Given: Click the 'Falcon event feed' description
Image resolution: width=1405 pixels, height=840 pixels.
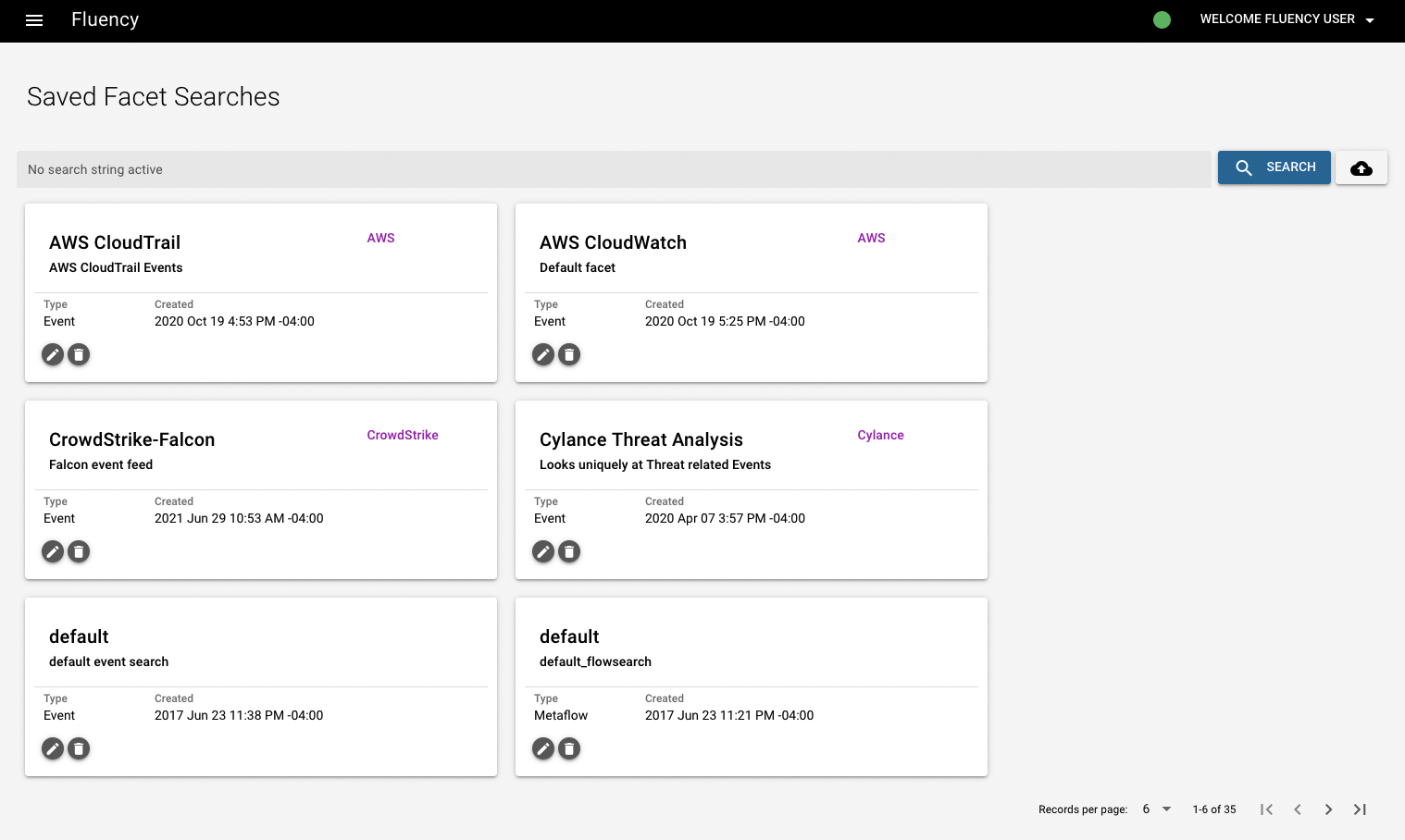Looking at the screenshot, I should click(101, 464).
